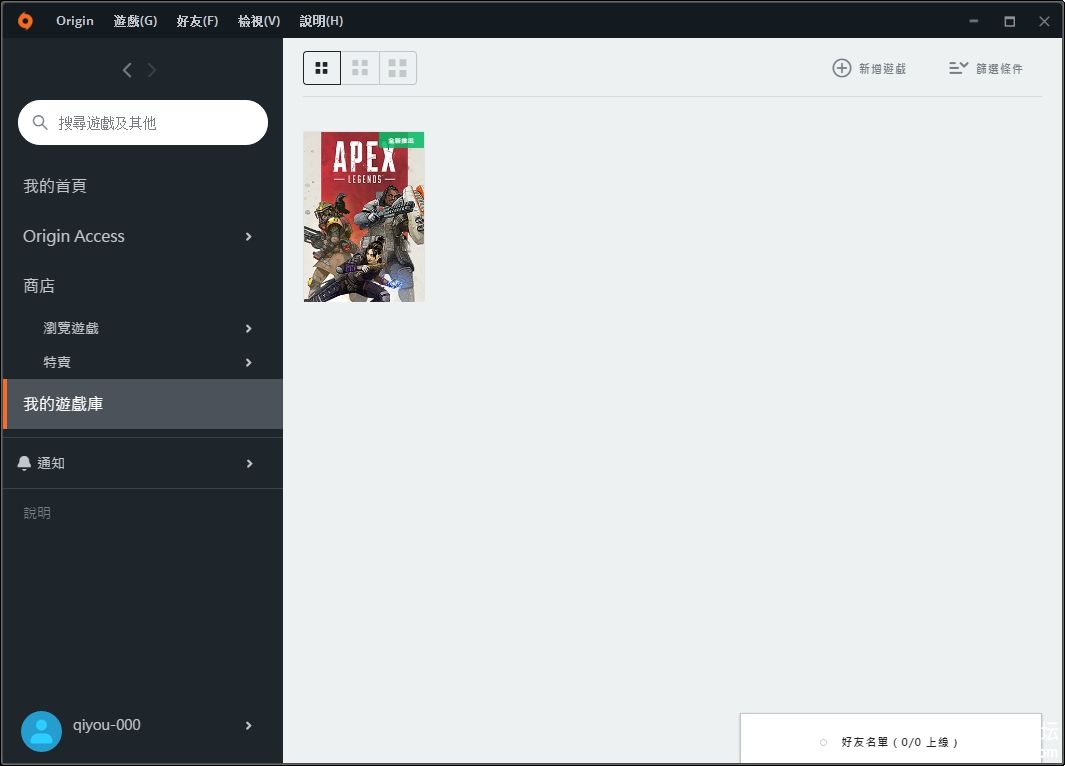Select the Apex Legends game tile
1065x766 pixels.
pyautogui.click(x=364, y=217)
